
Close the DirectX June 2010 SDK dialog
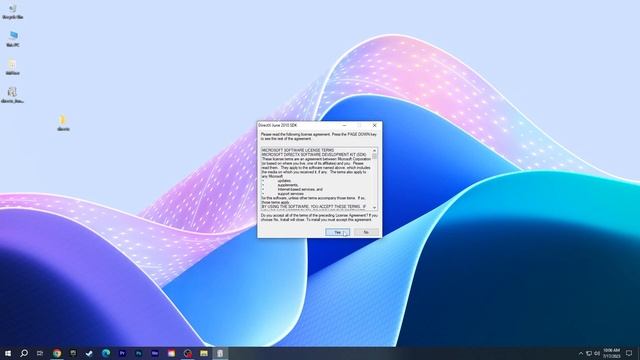374,125
